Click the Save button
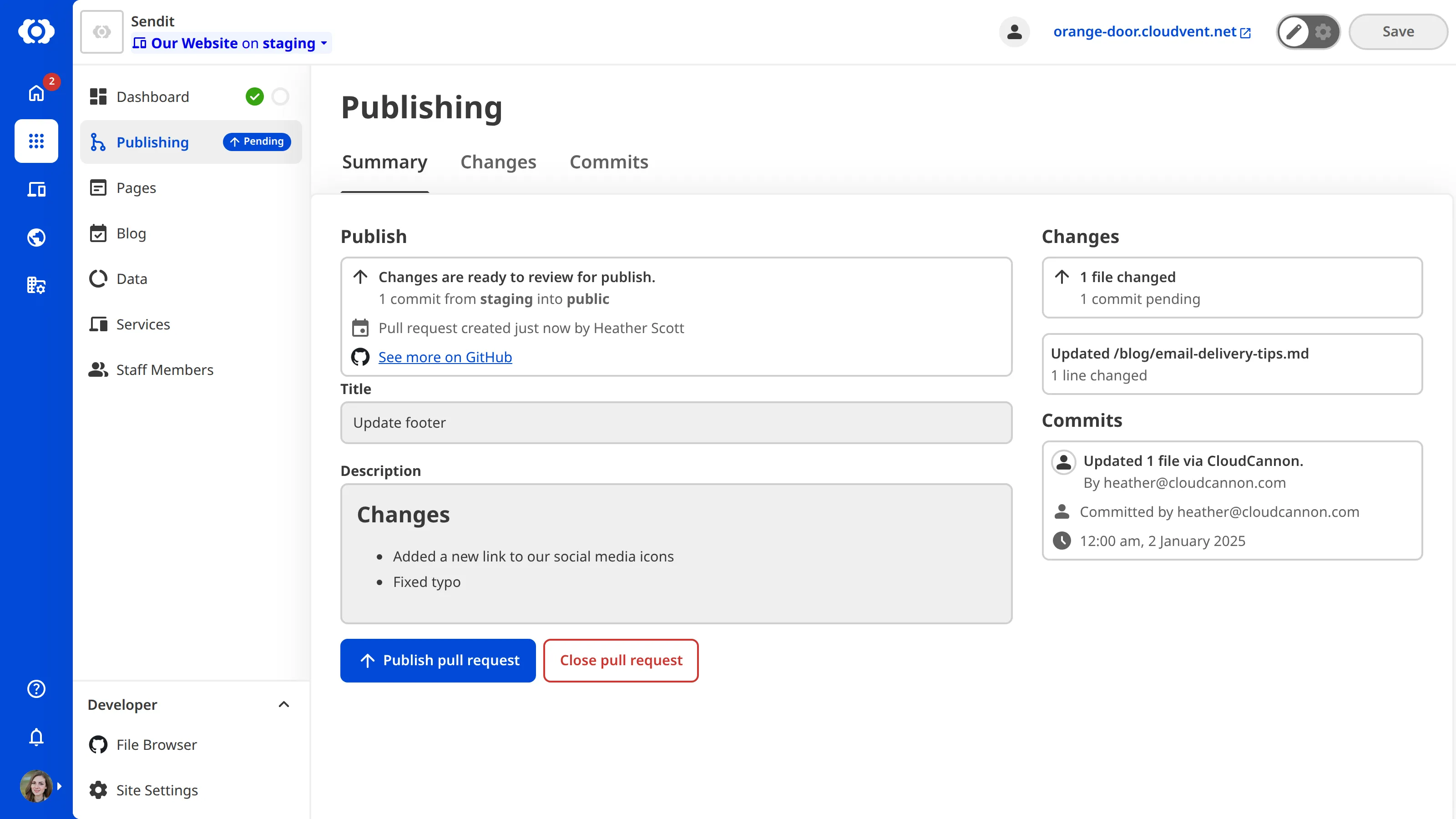Viewport: 1456px width, 819px height. click(1398, 32)
